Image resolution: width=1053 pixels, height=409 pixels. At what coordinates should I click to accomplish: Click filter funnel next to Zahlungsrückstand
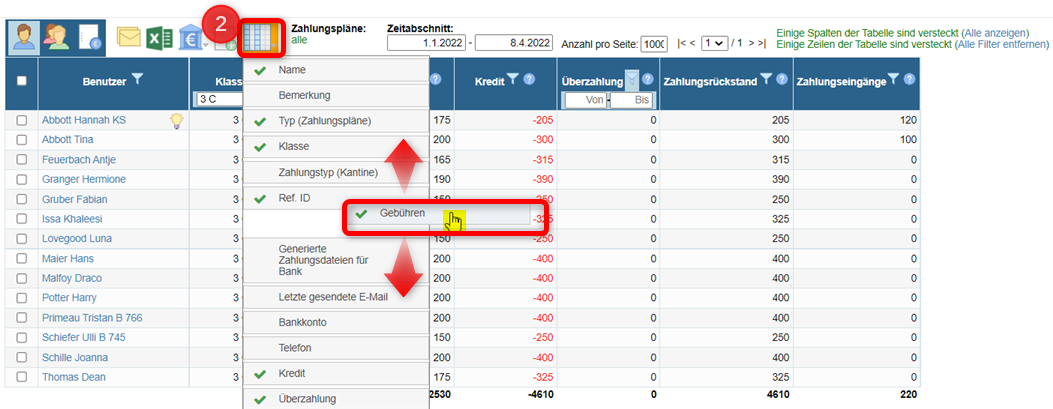tap(767, 79)
